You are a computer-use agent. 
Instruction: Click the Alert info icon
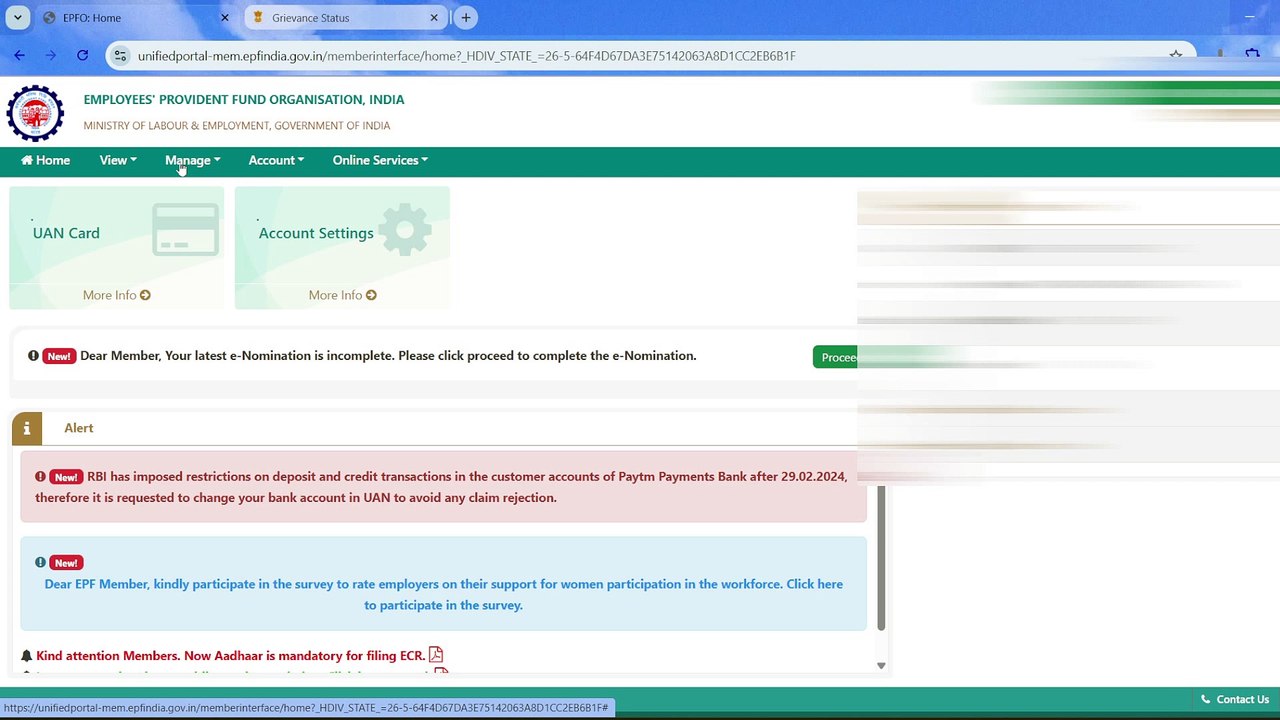(x=27, y=428)
